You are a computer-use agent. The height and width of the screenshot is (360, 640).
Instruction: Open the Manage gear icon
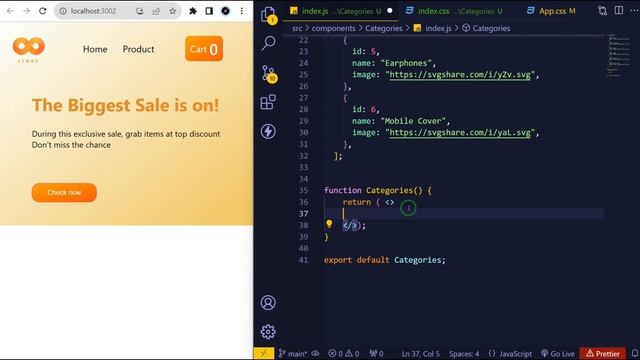[268, 332]
